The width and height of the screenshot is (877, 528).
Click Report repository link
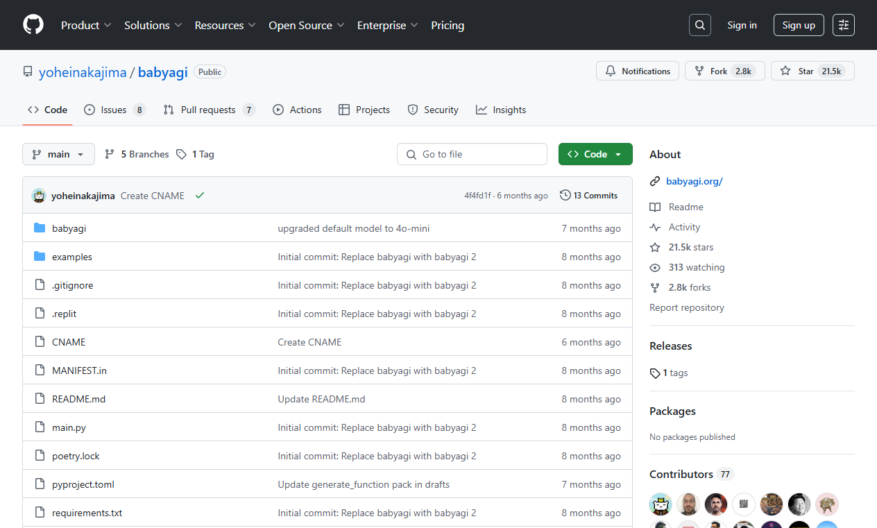pos(686,308)
